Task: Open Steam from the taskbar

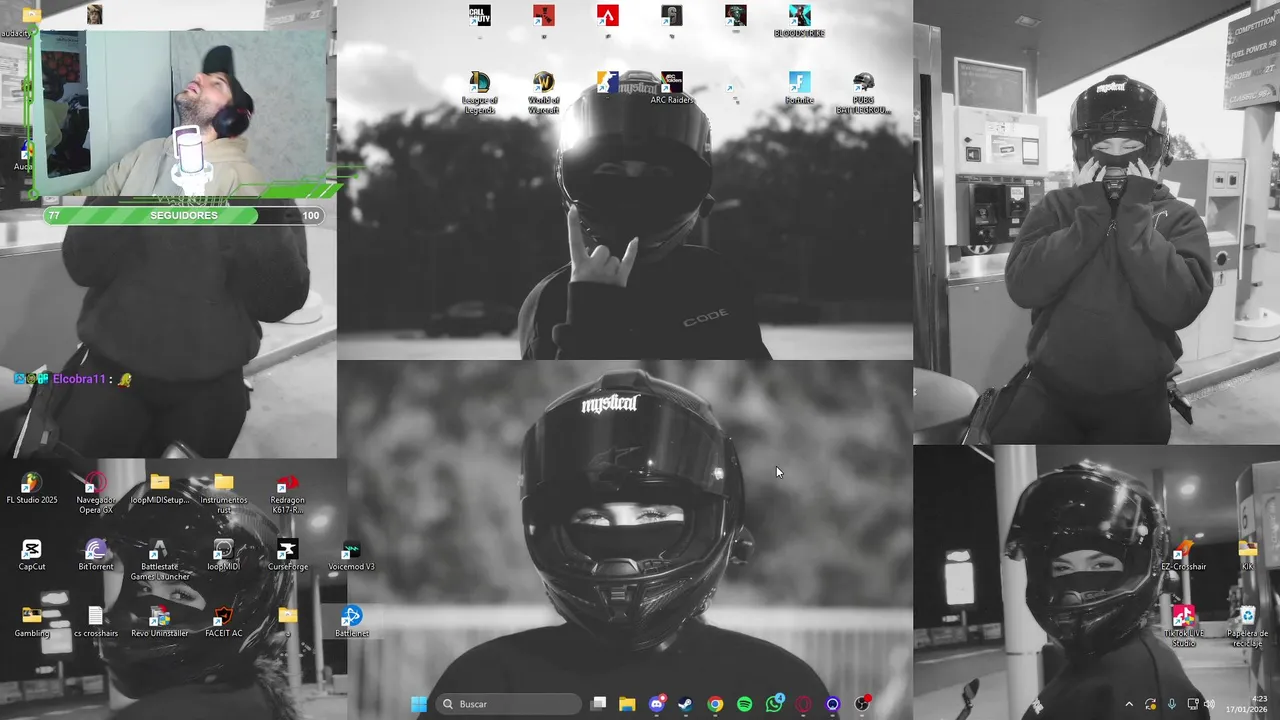Action: pyautogui.click(x=686, y=704)
